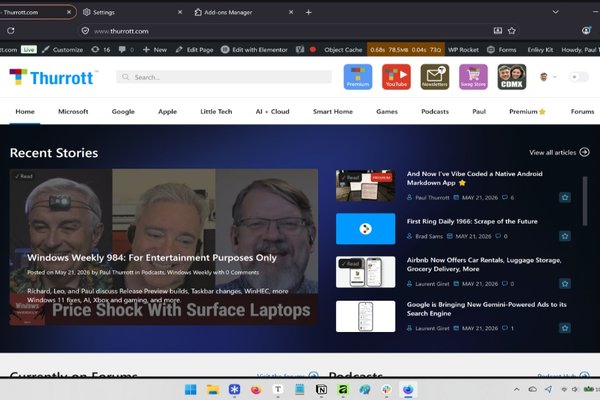Open Windows Start menu

(191, 390)
